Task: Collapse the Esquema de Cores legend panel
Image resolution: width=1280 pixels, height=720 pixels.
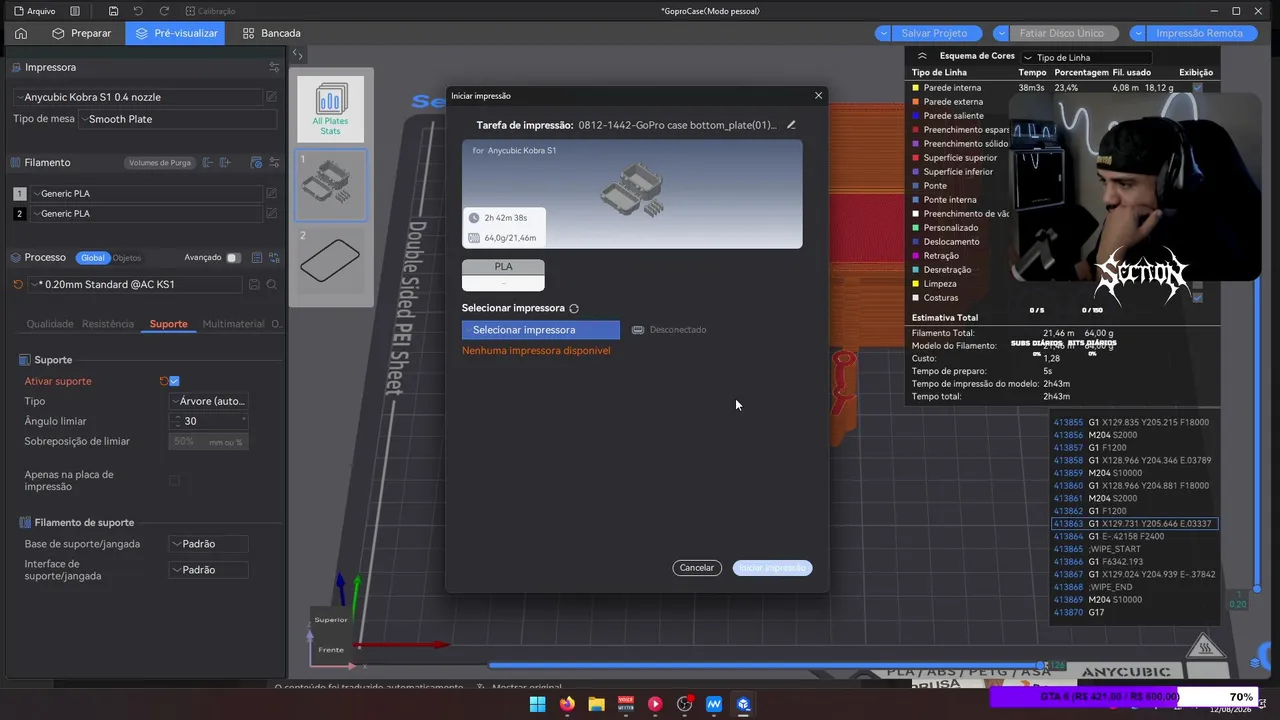Action: pos(922,56)
